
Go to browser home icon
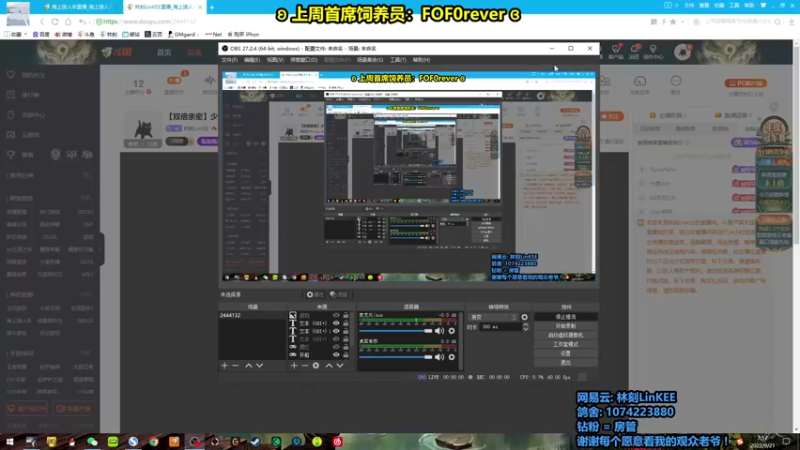(68, 22)
